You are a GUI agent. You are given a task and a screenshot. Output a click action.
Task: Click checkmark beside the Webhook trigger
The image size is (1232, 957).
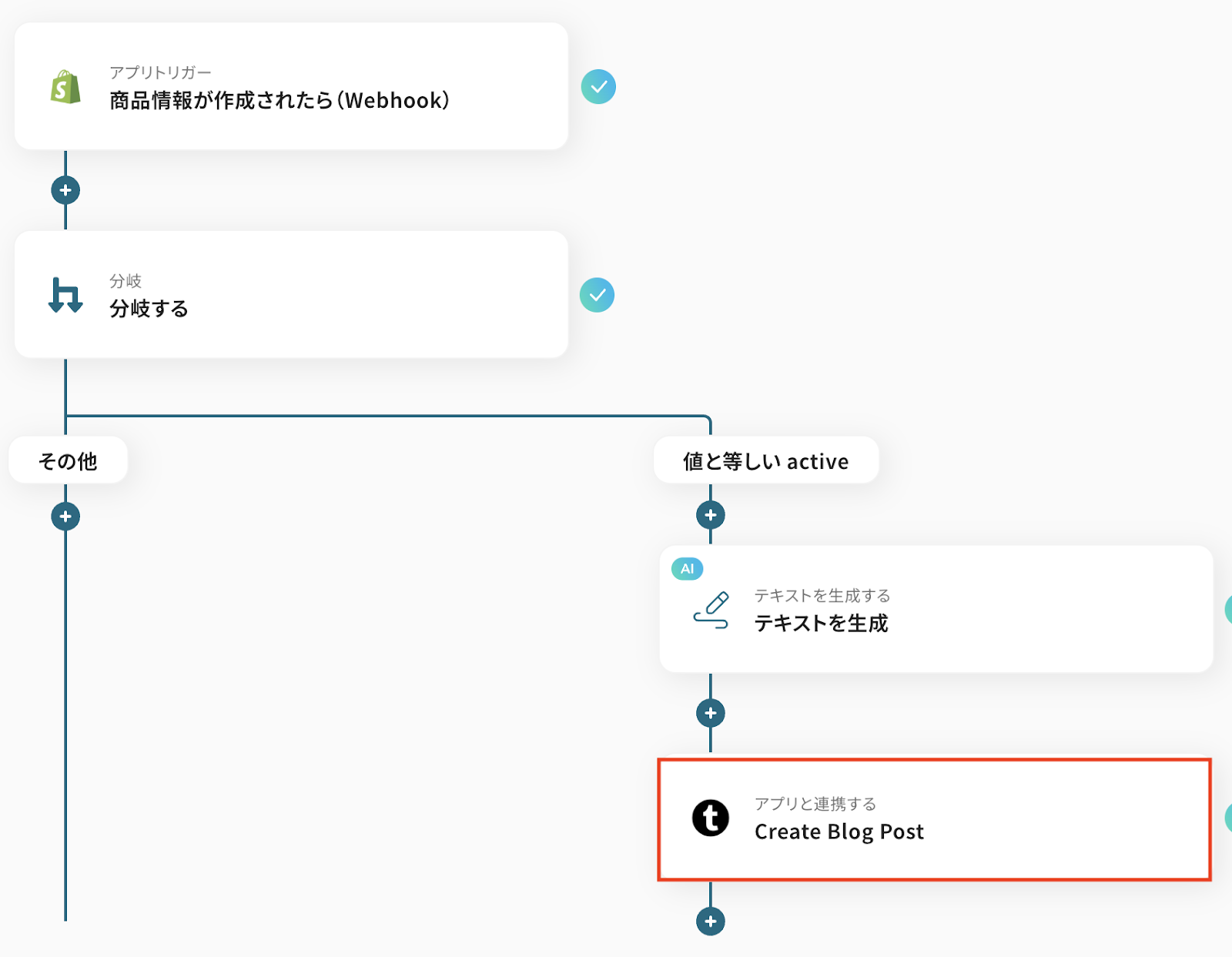(598, 87)
